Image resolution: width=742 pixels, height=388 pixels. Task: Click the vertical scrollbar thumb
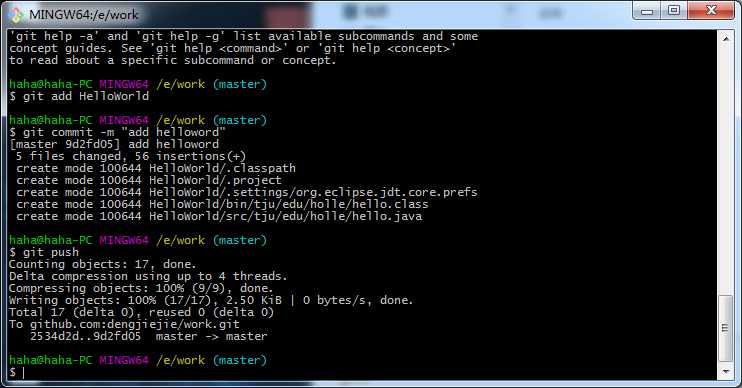725,328
